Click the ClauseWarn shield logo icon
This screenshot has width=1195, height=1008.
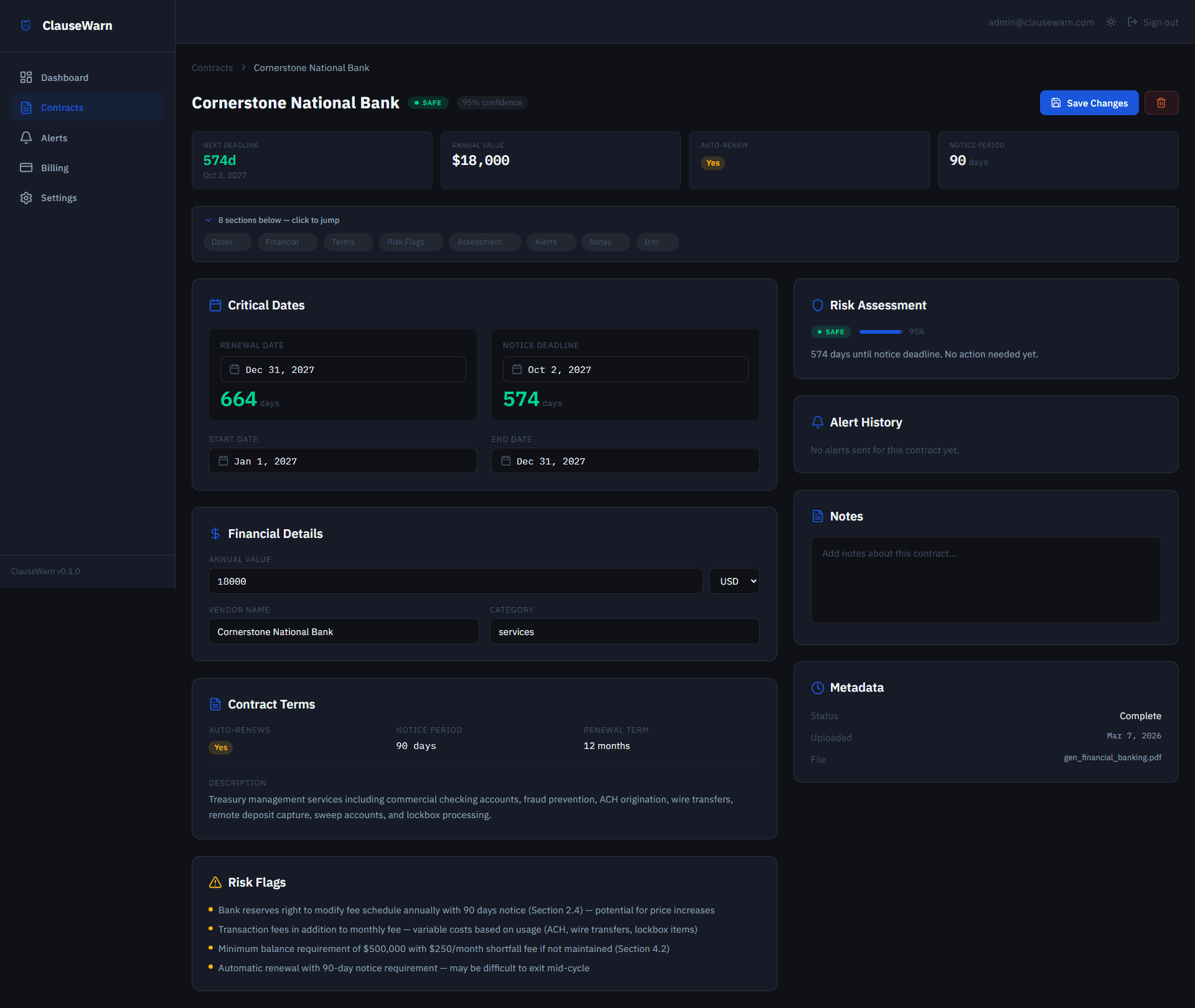click(26, 26)
